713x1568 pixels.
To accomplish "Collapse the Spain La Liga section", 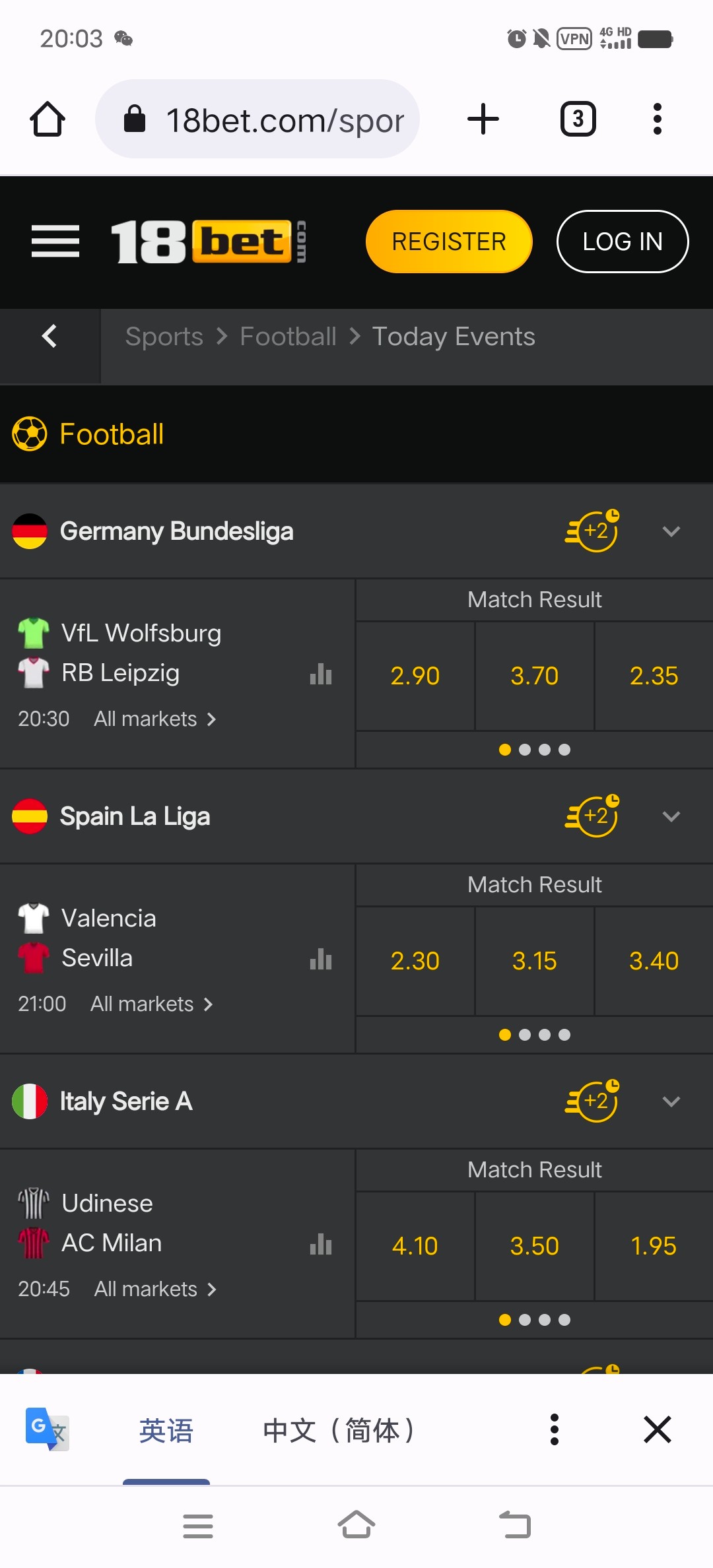I will pos(671,816).
